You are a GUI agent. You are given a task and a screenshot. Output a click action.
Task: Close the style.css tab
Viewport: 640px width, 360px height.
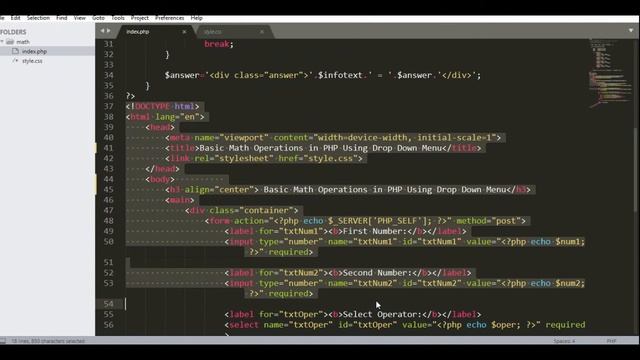click(x=262, y=31)
